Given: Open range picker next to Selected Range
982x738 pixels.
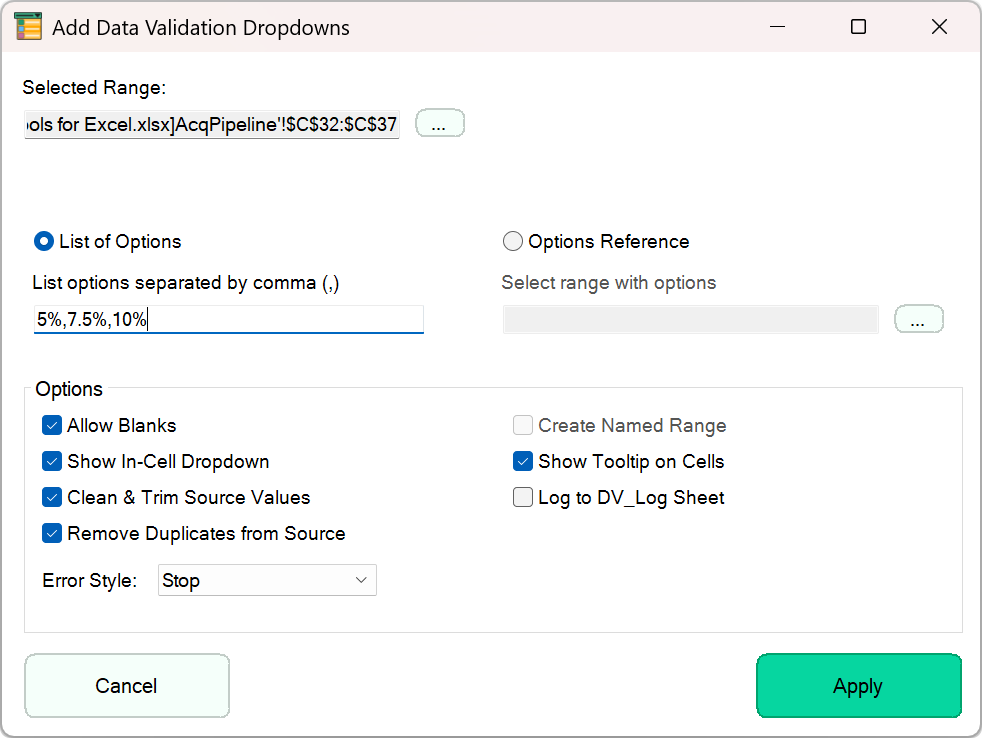Looking at the screenshot, I should point(440,123).
